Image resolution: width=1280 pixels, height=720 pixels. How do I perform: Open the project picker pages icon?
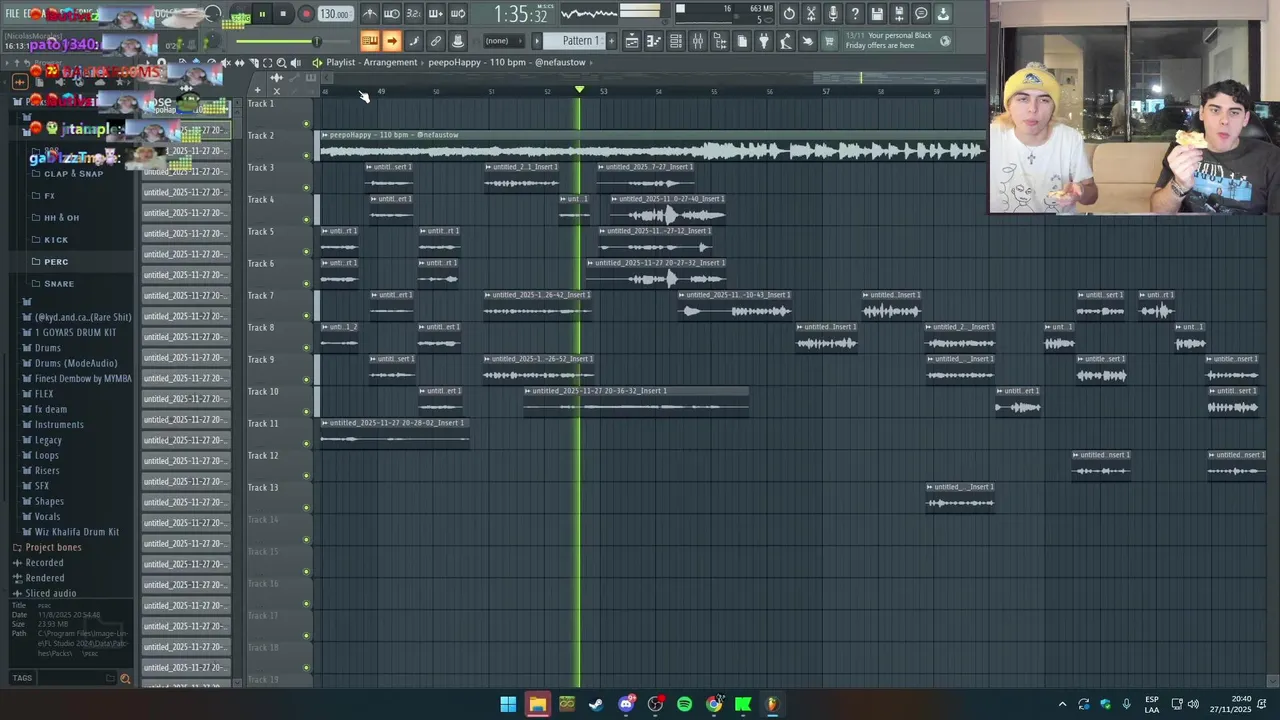[x=742, y=41]
